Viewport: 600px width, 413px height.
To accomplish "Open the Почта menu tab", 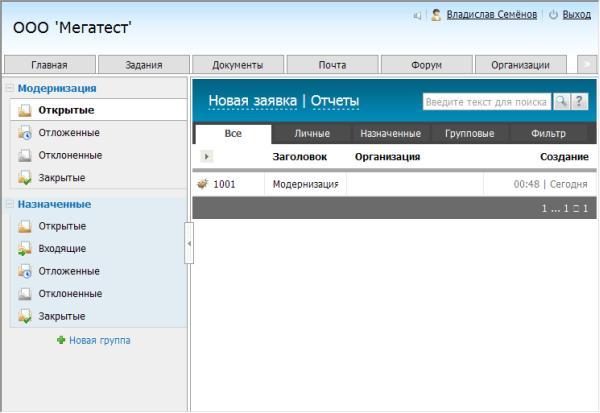I will (333, 65).
